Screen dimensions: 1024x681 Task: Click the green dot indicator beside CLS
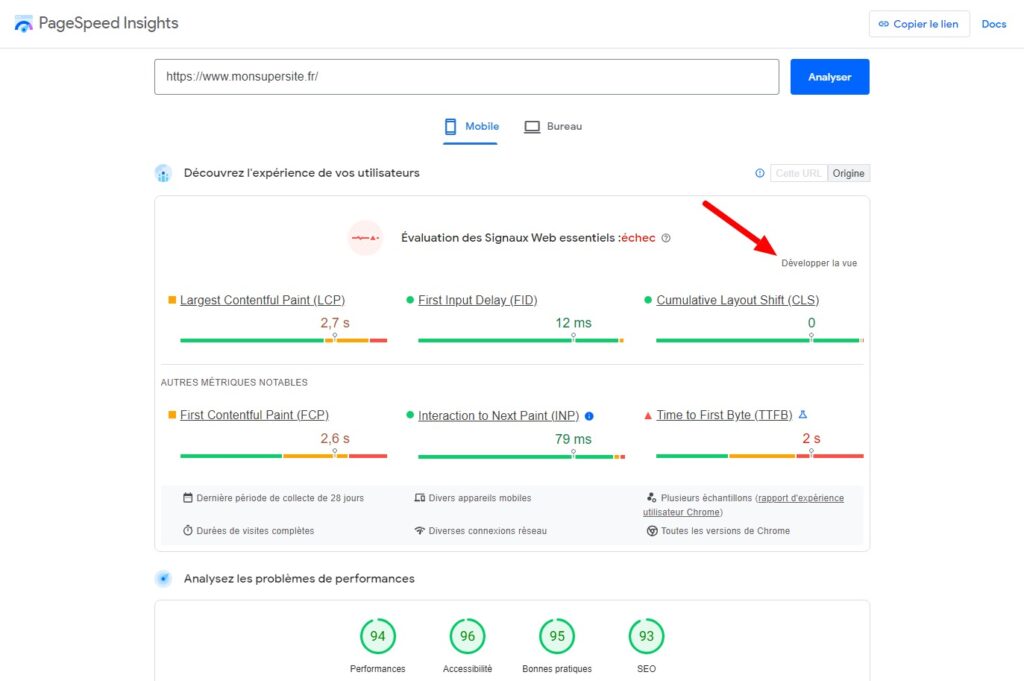[648, 300]
